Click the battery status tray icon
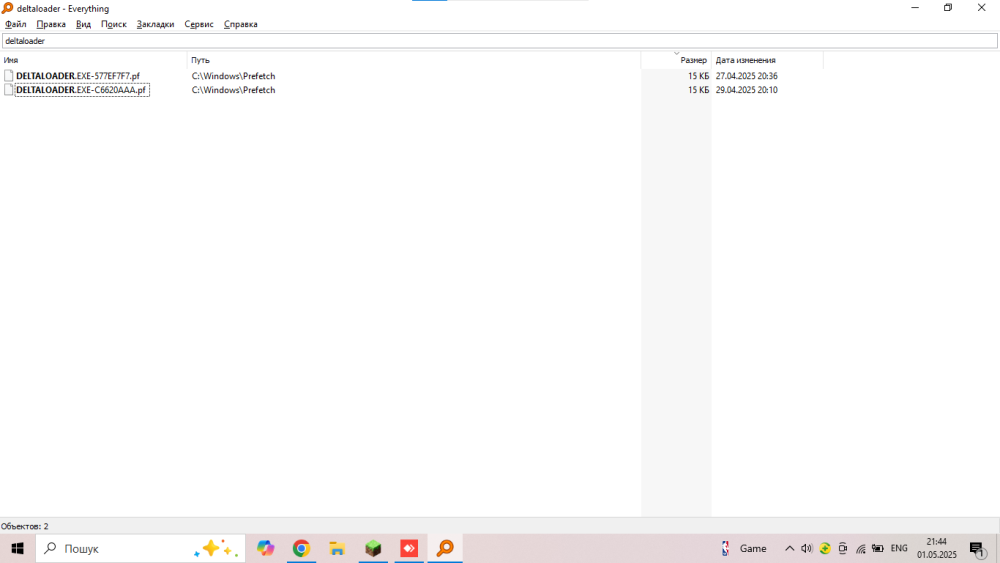This screenshot has width=1000, height=563. 878,548
